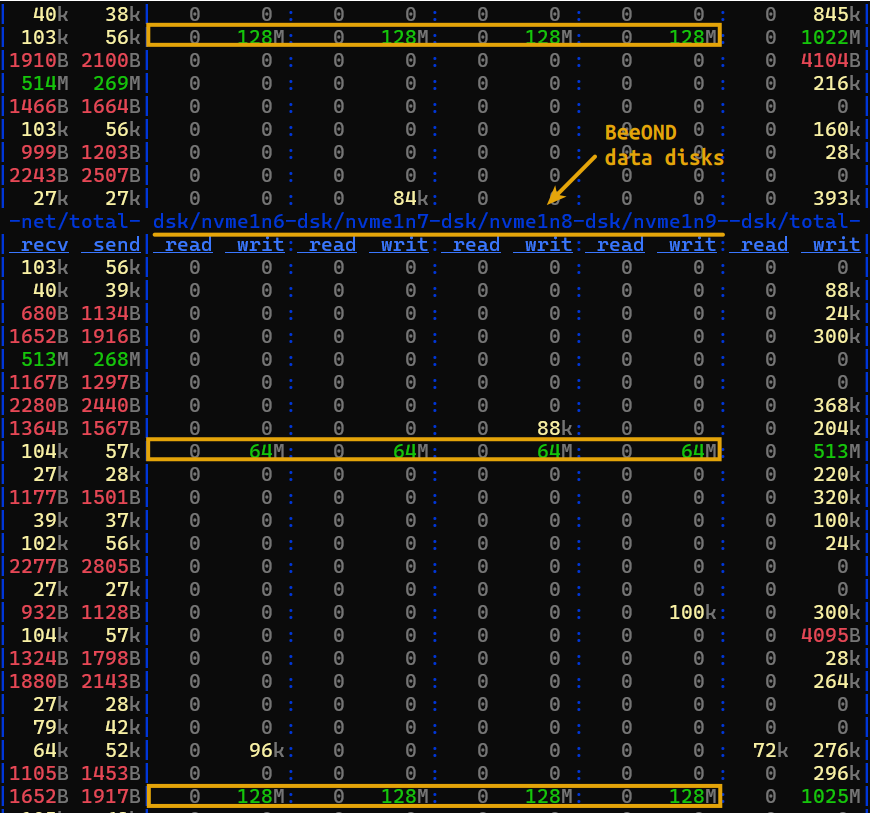Click the send column header
Image resolution: width=870 pixels, height=813 pixels.
pos(111,245)
